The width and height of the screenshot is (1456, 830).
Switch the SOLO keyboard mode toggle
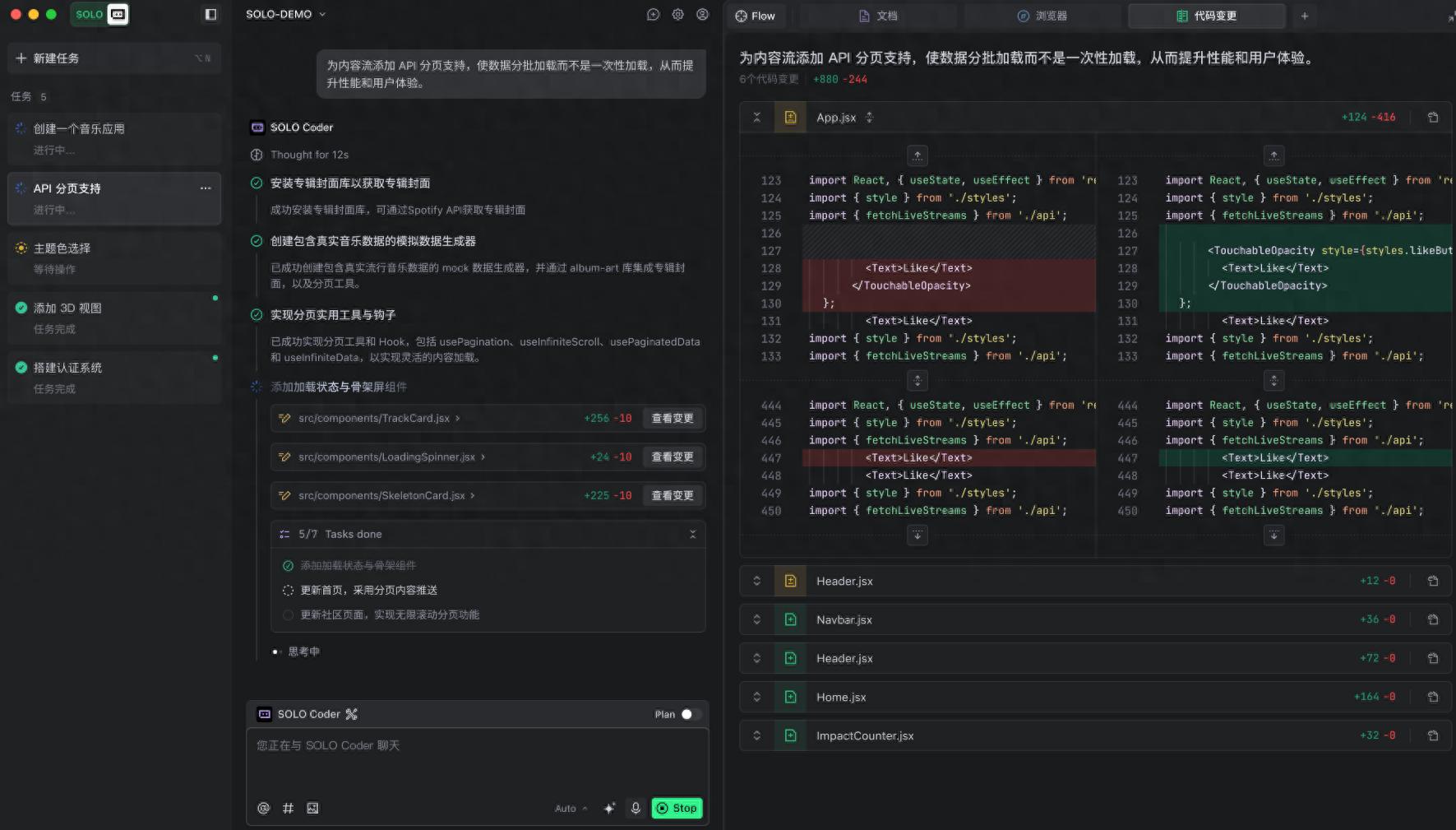[x=117, y=14]
